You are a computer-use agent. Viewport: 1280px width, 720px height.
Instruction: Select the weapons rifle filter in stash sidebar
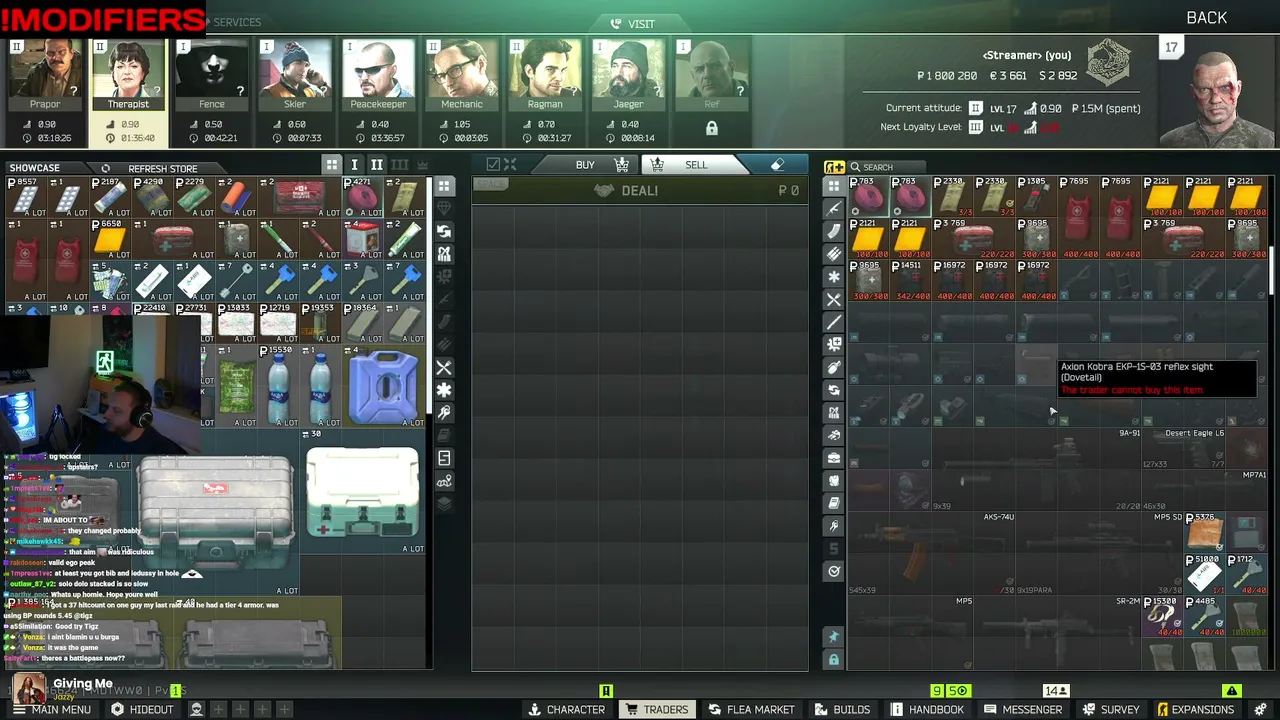834,209
